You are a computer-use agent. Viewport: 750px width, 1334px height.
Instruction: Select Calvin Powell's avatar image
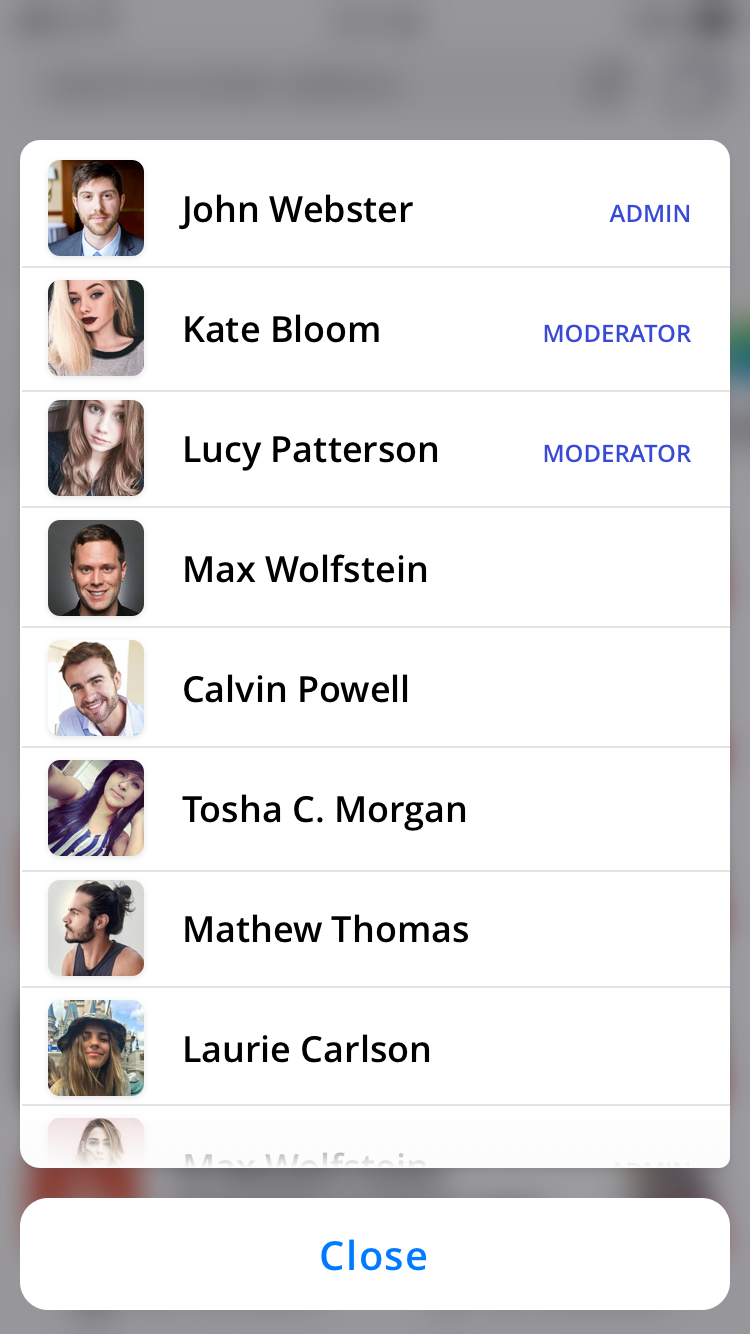click(x=96, y=688)
